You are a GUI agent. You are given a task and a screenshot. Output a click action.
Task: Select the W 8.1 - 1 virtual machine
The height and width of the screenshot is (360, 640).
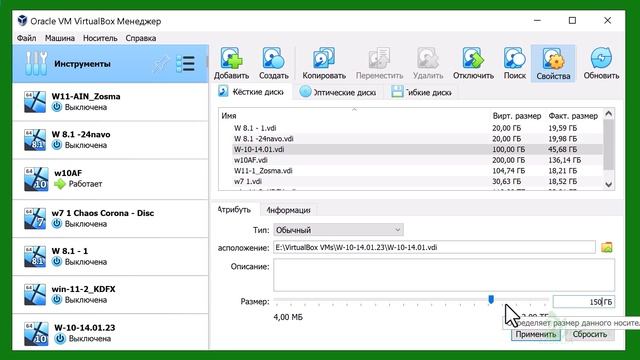point(110,256)
